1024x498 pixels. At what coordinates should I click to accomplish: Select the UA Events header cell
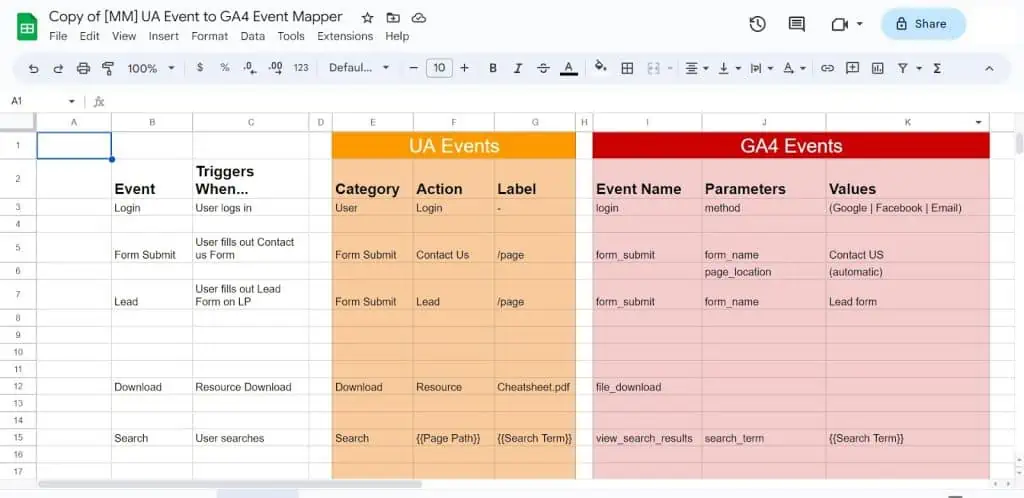[x=454, y=146]
